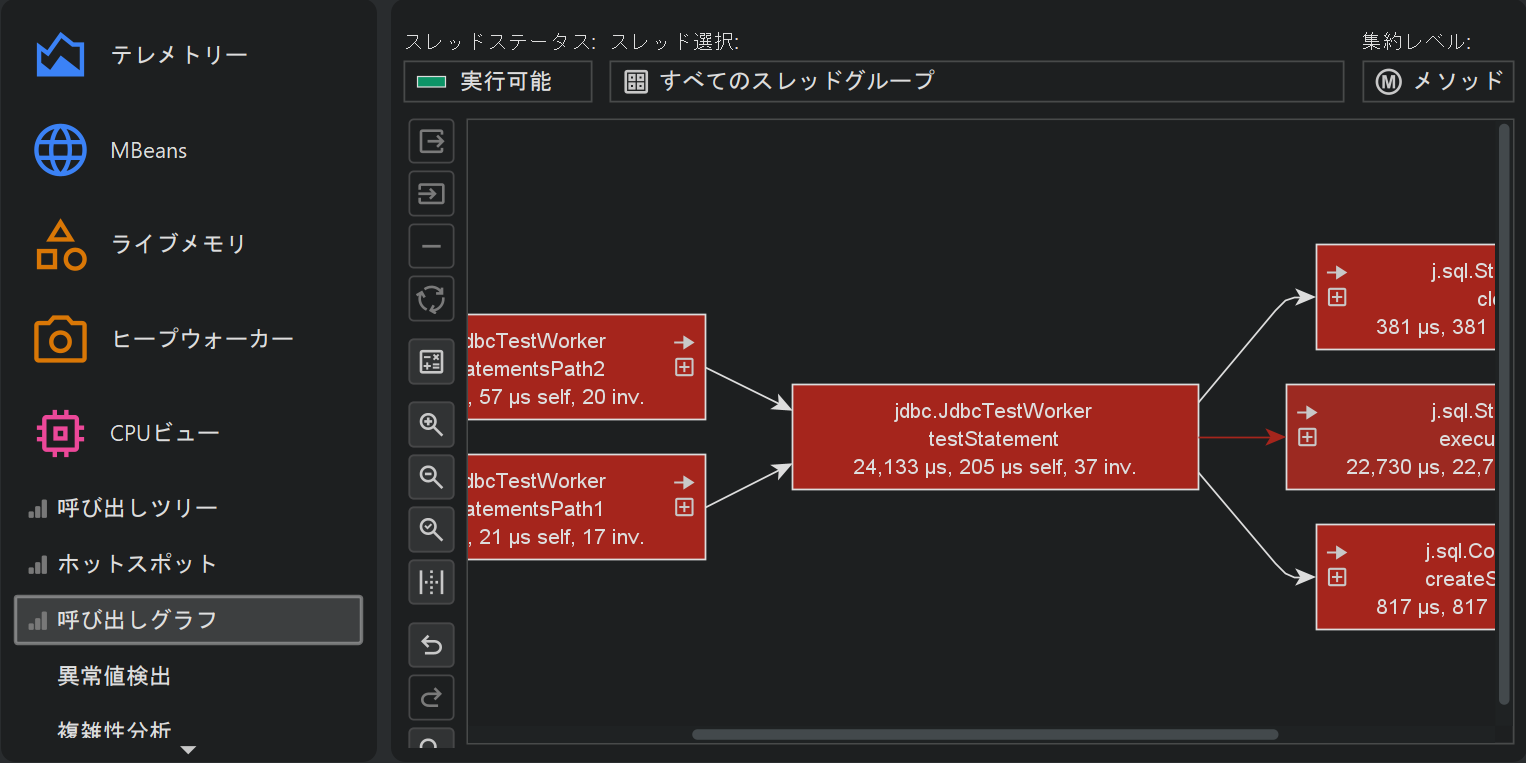Zoom out of the call graph

[431, 477]
